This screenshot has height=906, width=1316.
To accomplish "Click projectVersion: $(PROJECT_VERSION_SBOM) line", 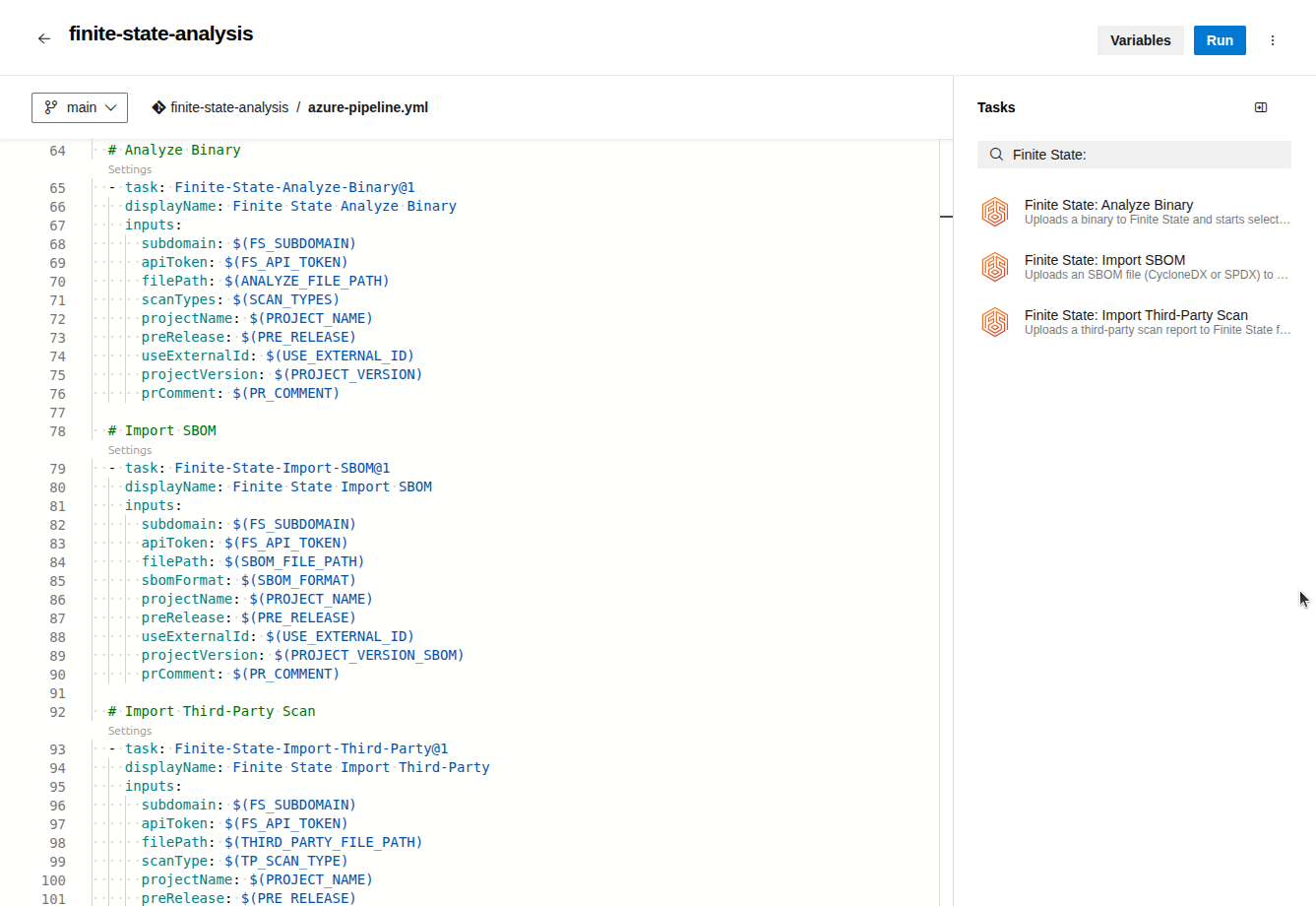I will click(x=303, y=656).
